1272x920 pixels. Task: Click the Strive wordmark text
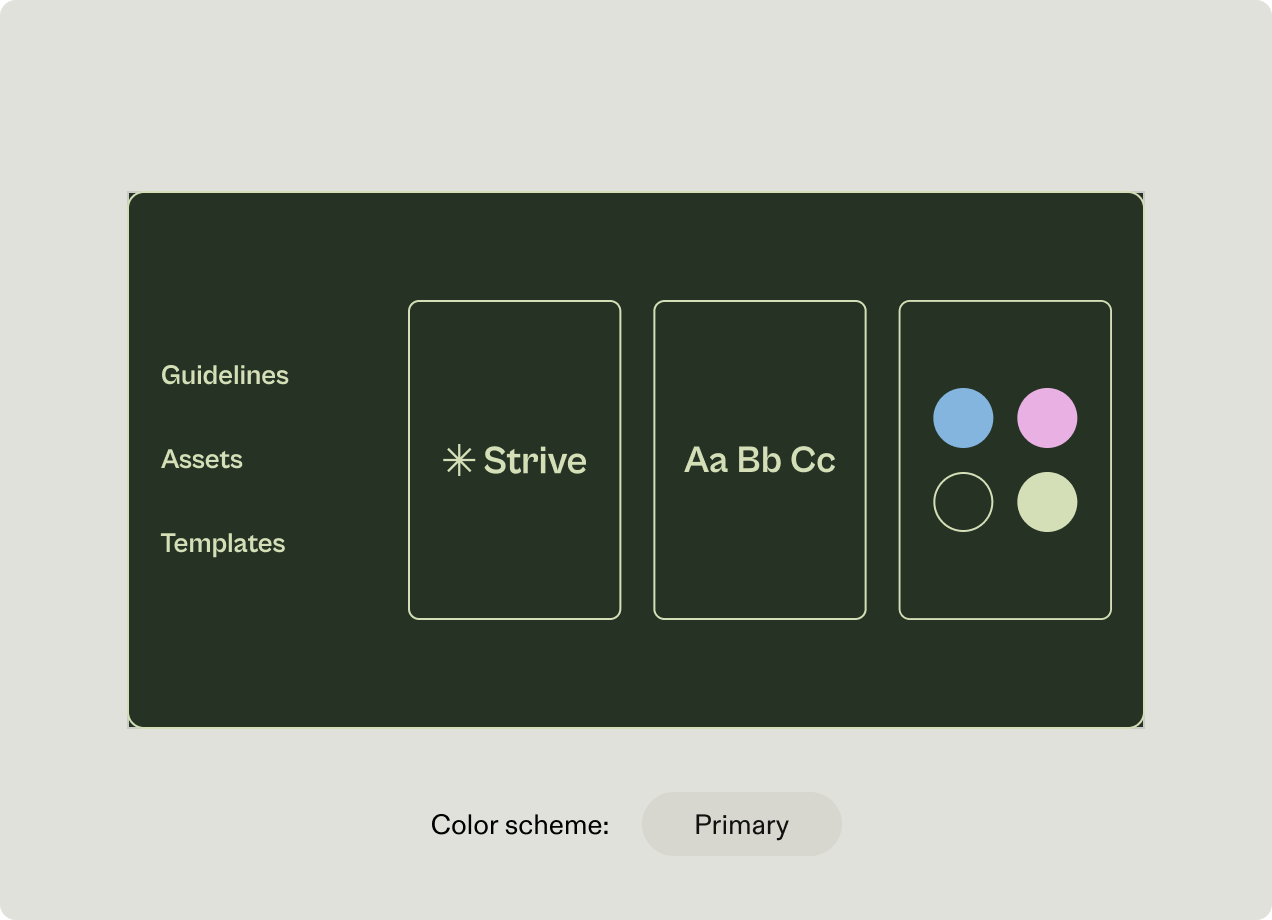coord(535,460)
